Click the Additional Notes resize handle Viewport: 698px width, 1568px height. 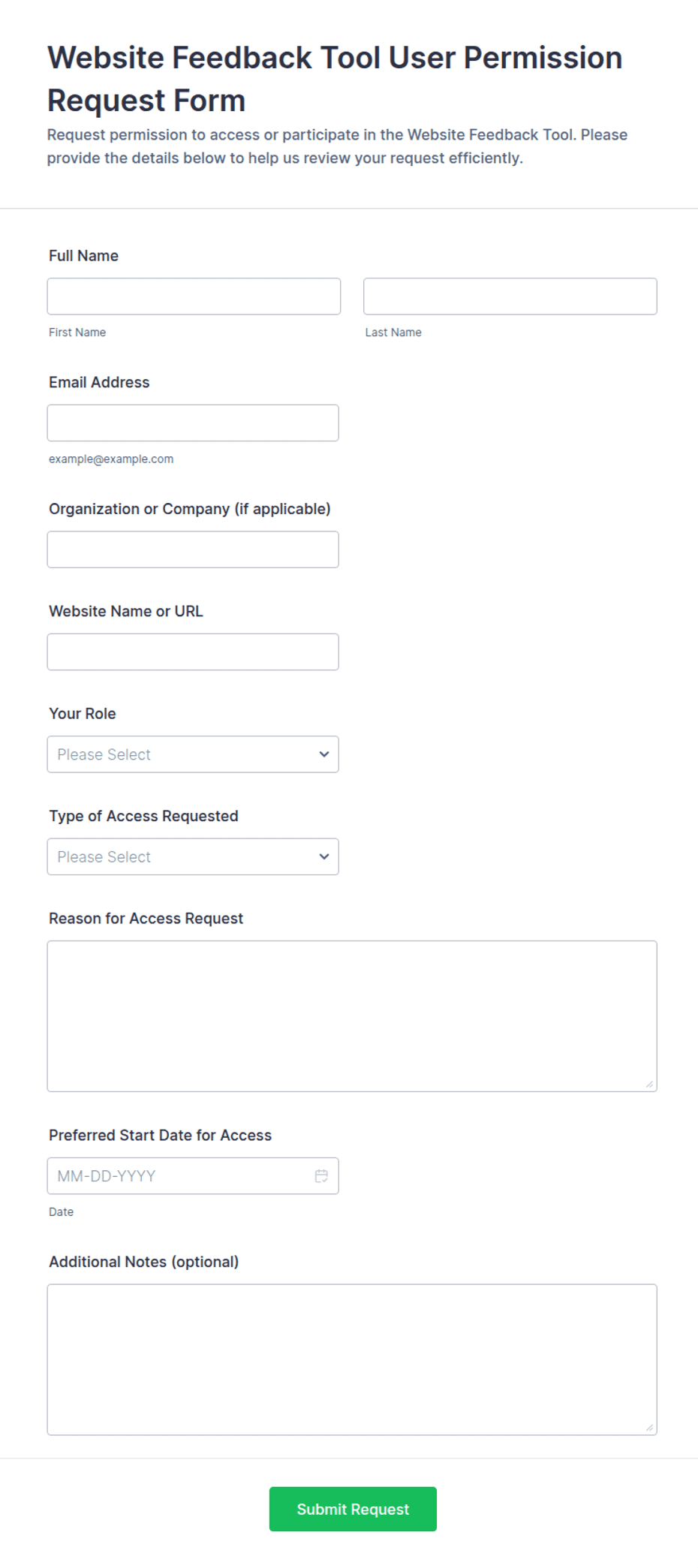649,1428
